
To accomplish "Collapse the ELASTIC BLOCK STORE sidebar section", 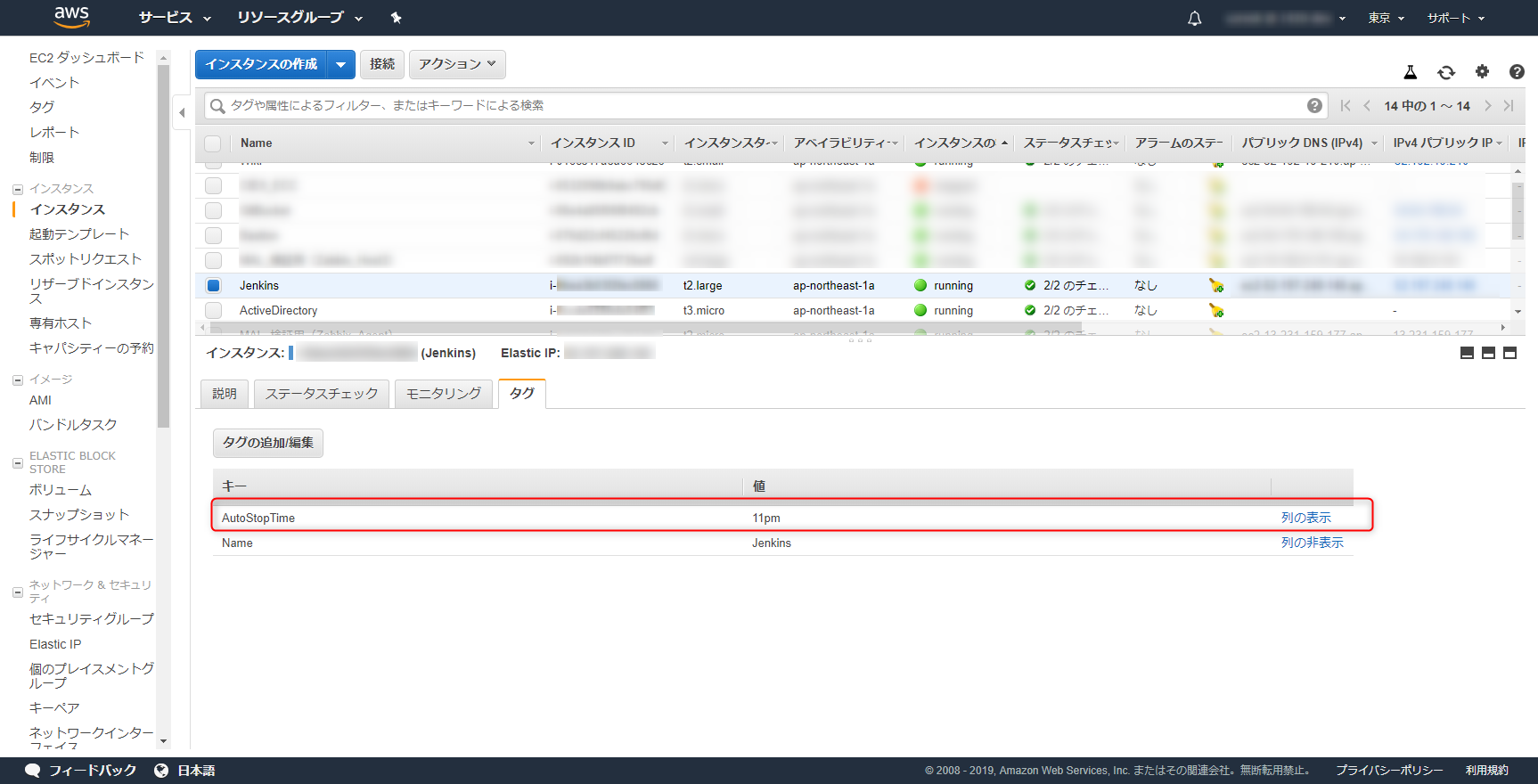I will click(x=18, y=463).
